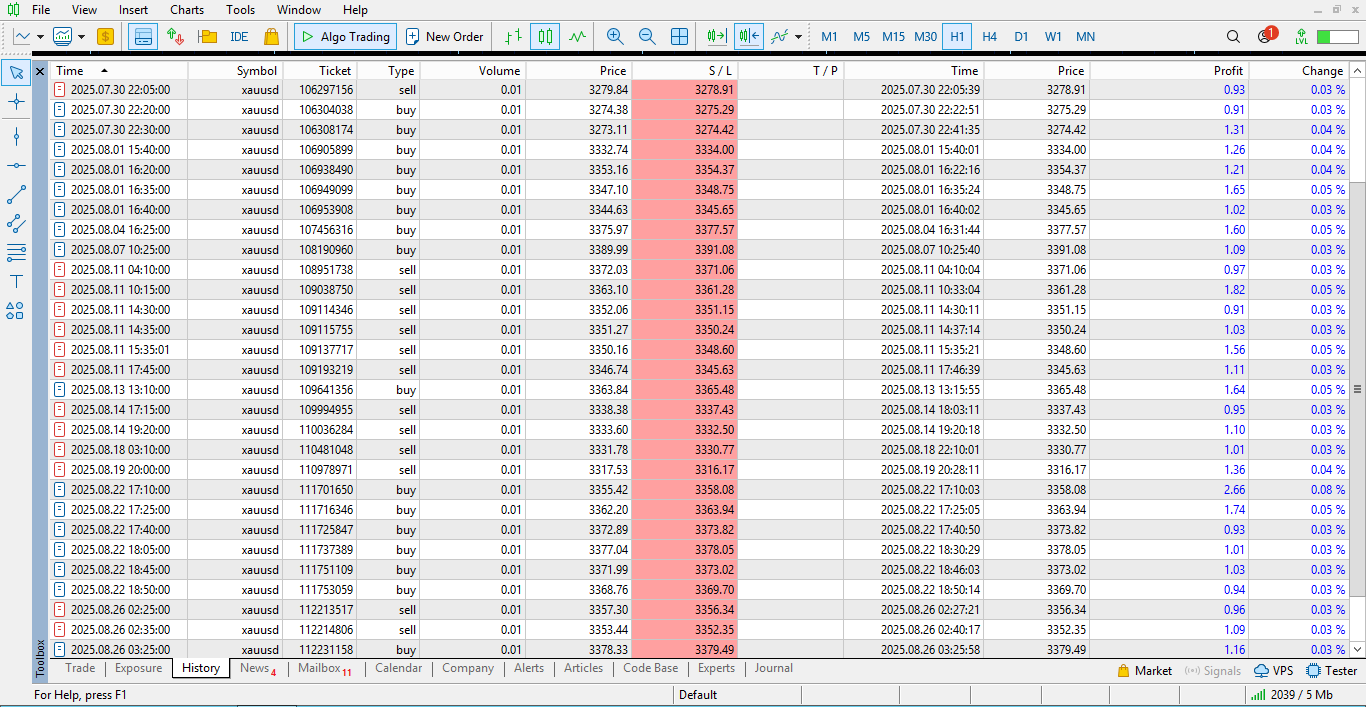Open the Navigator folder icon

point(207,37)
